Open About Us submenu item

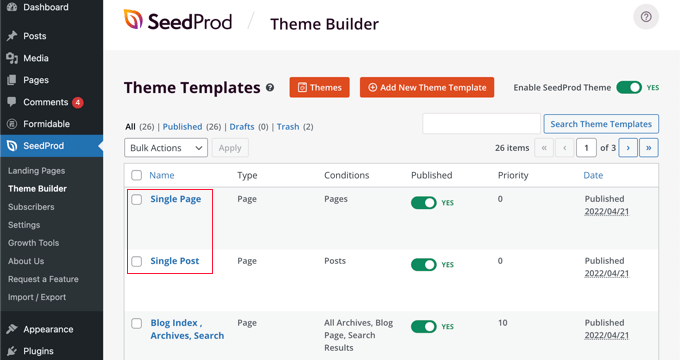click(26, 261)
